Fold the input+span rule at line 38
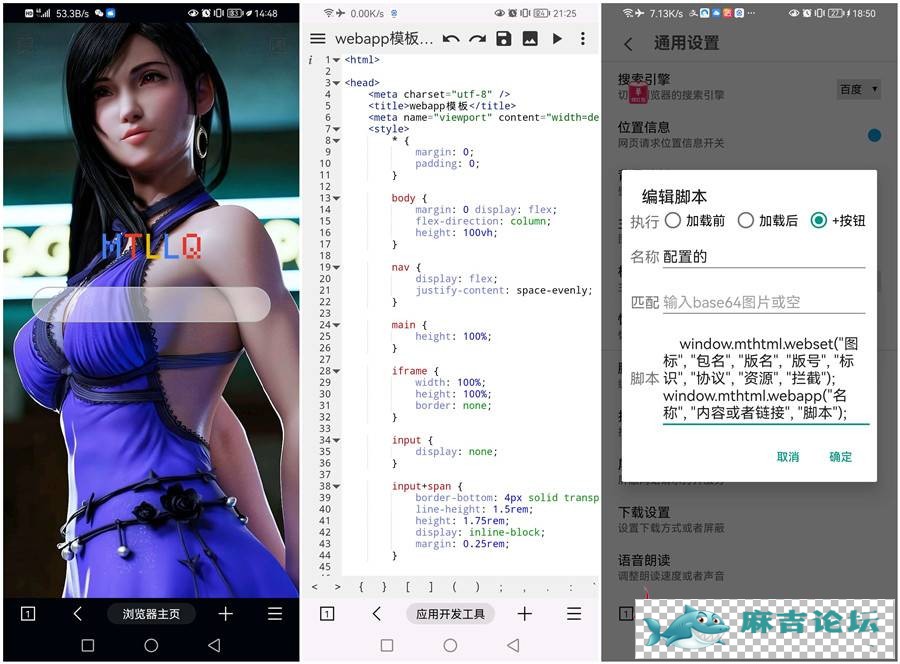Viewport: 900px width, 664px height. tap(336, 486)
